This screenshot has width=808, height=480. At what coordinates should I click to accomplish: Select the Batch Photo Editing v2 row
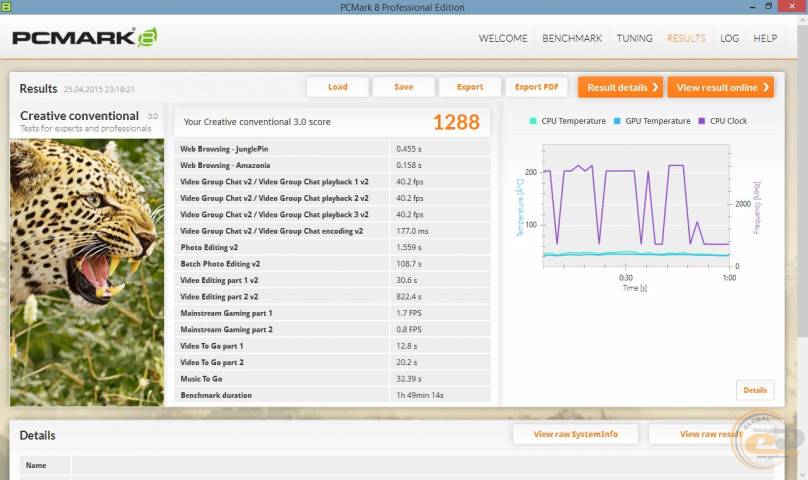[x=332, y=264]
